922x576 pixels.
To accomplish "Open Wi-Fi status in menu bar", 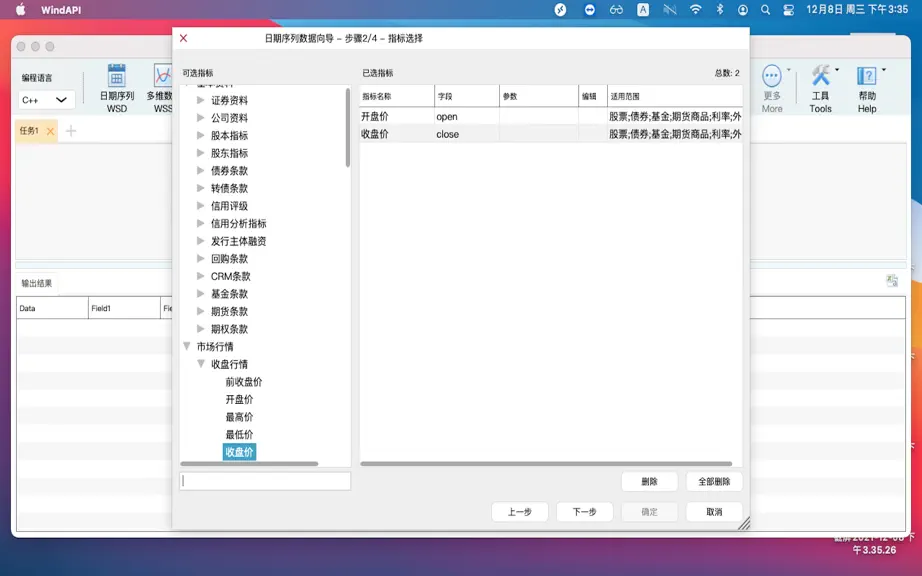I will click(696, 9).
